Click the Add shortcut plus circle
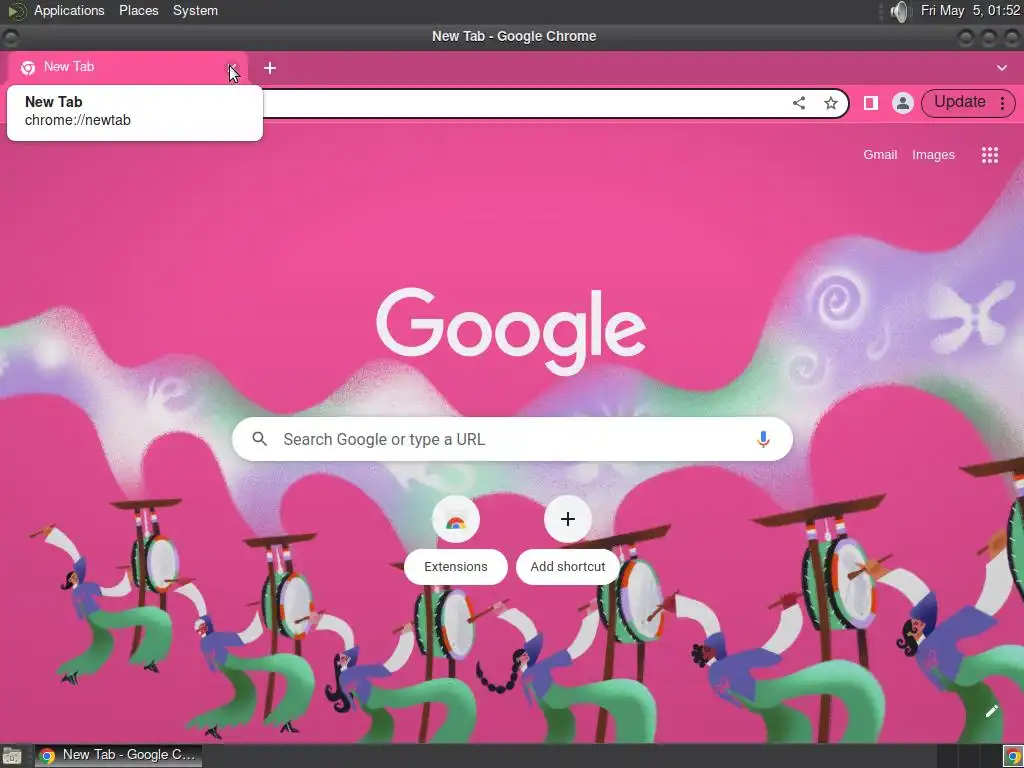Viewport: 1024px width, 768px height. (568, 519)
